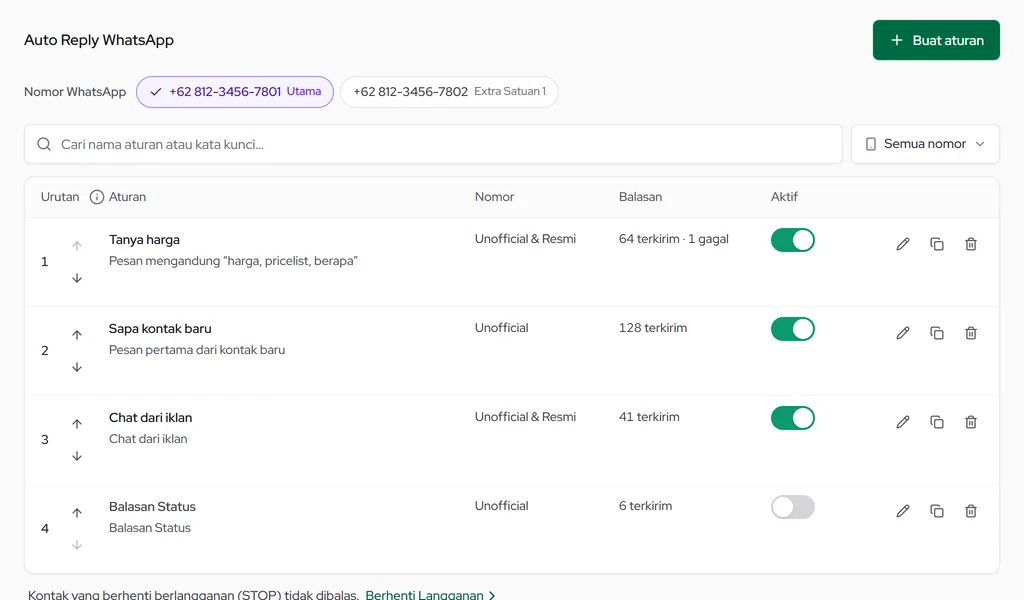Click the "41 terkirim" cell
1024x600 pixels.
(x=649, y=417)
